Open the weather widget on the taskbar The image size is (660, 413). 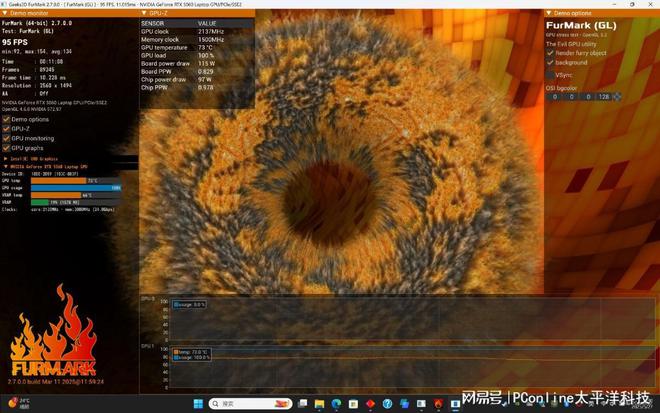pyautogui.click(x=19, y=403)
